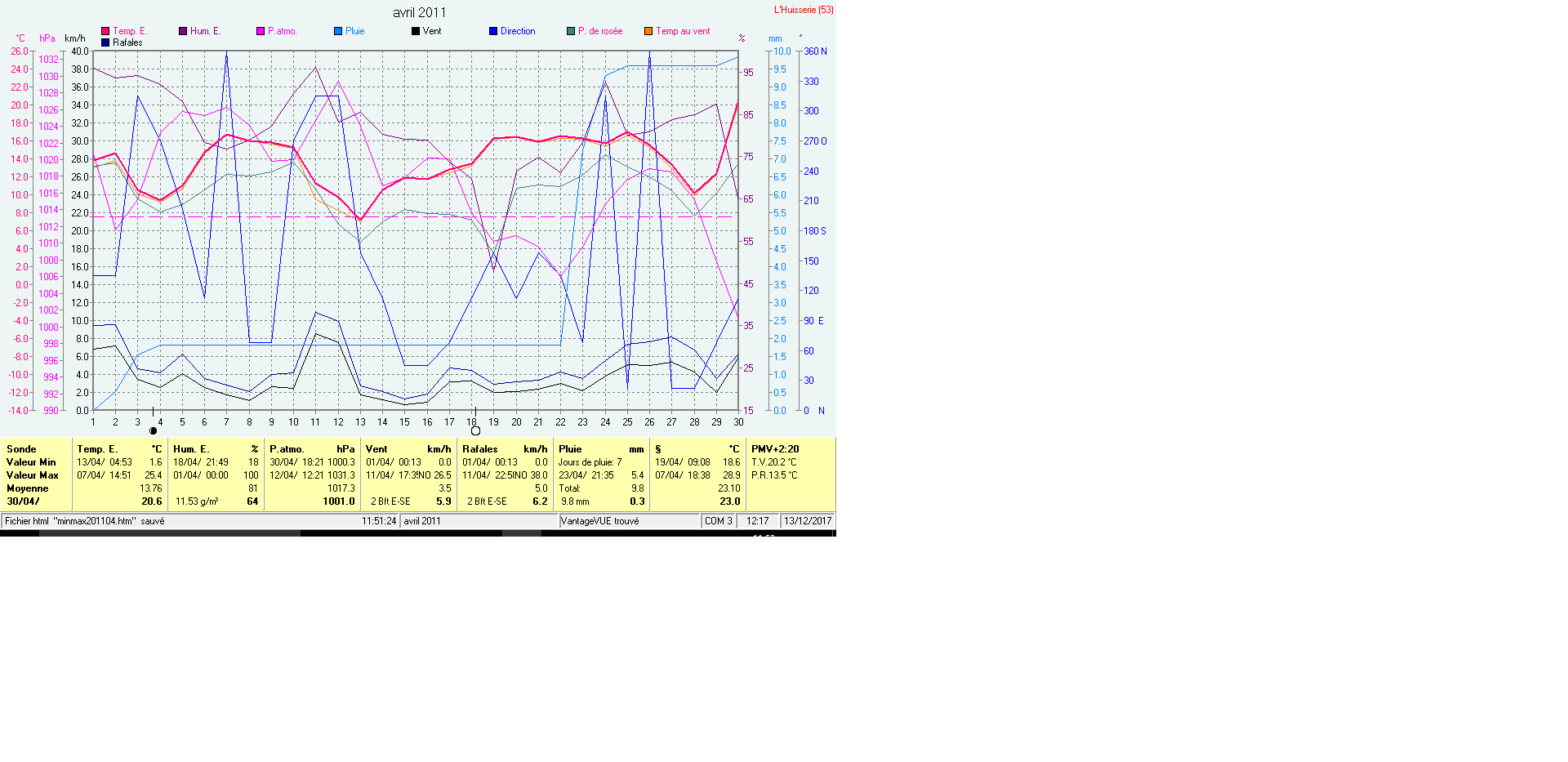Click the 'Rafales' table column header

479,449
